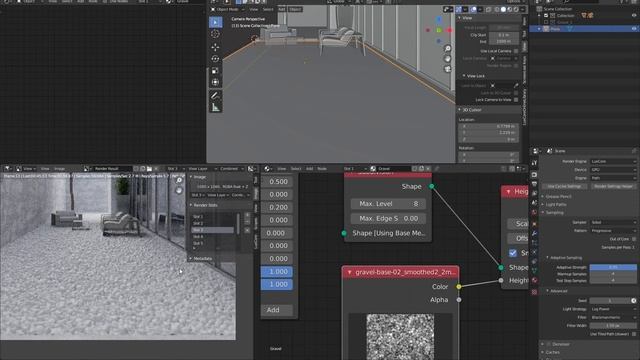
Task: Toggle Denoiser panel checkbox
Action: click(549, 344)
